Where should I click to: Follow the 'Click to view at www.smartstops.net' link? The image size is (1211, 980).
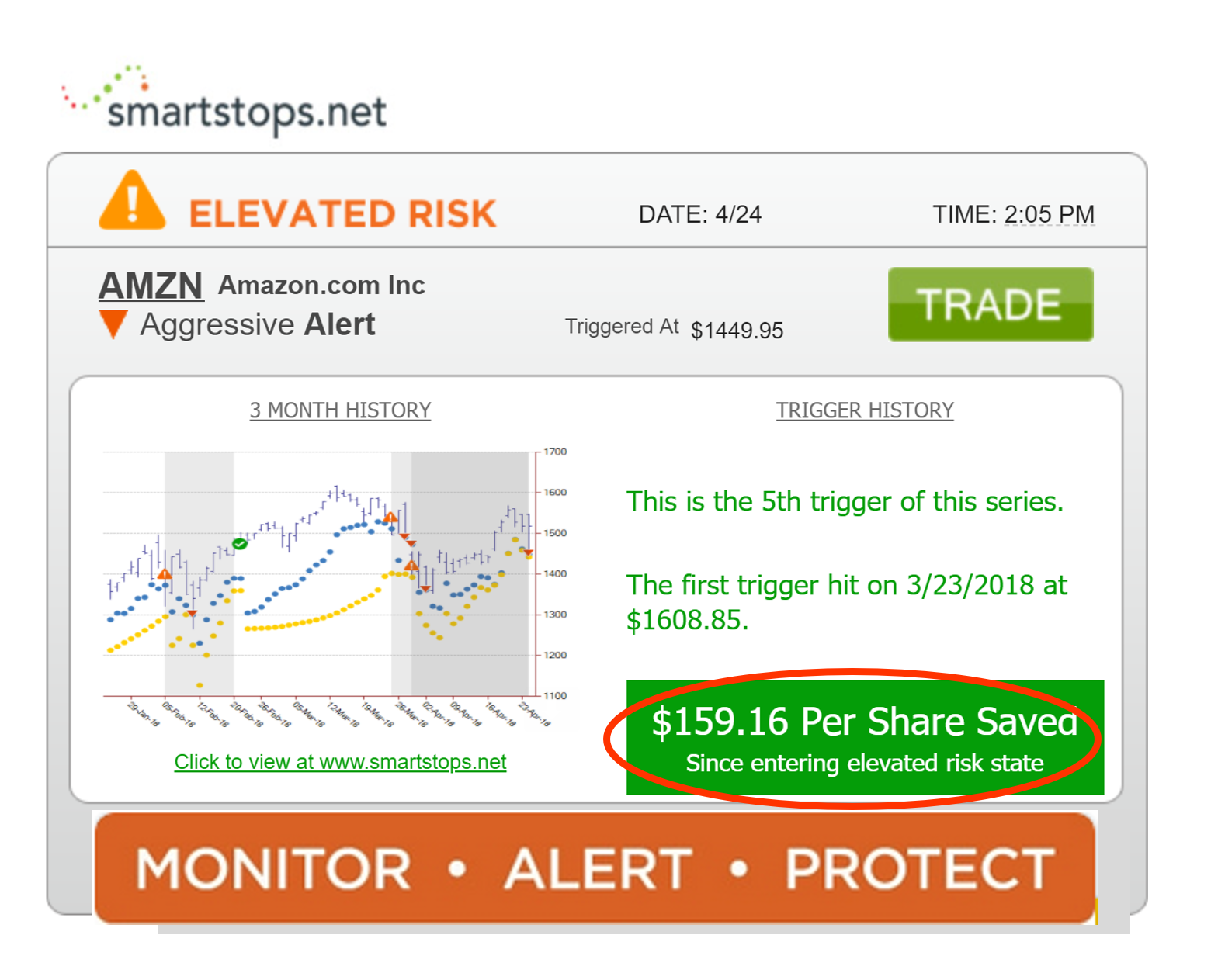coord(340,762)
